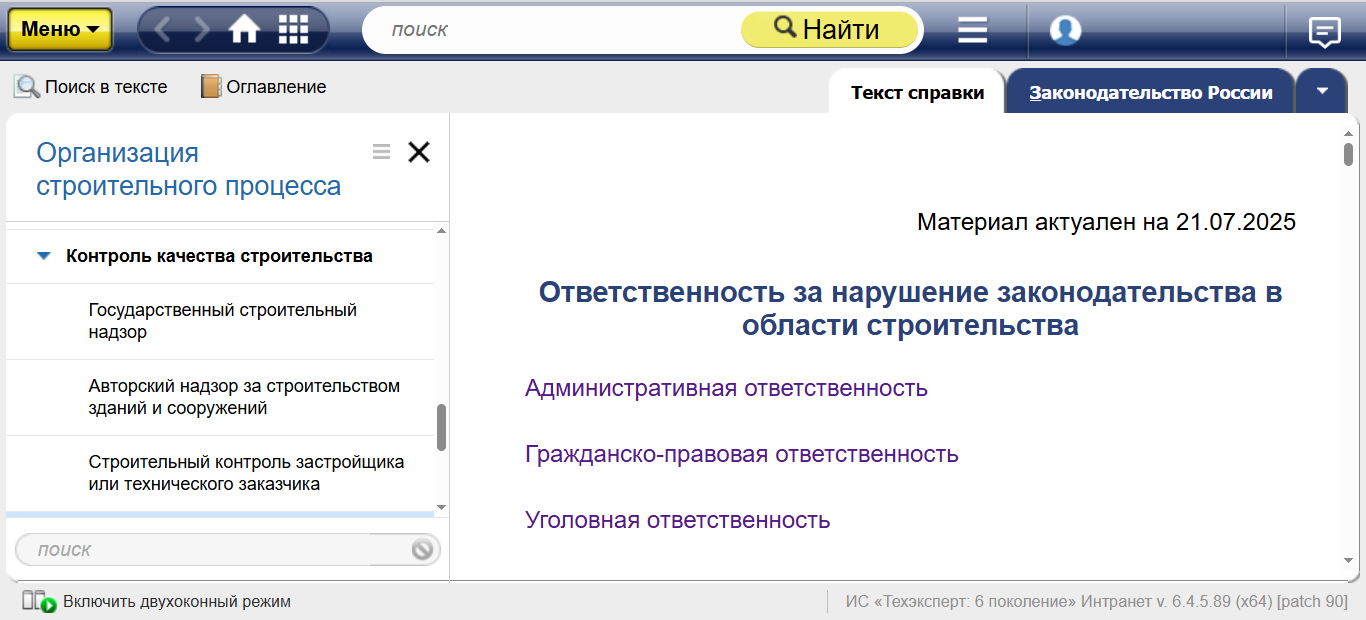The width and height of the screenshot is (1366, 620).
Task: Select Авторский надзор за строительством item
Action: (220, 397)
